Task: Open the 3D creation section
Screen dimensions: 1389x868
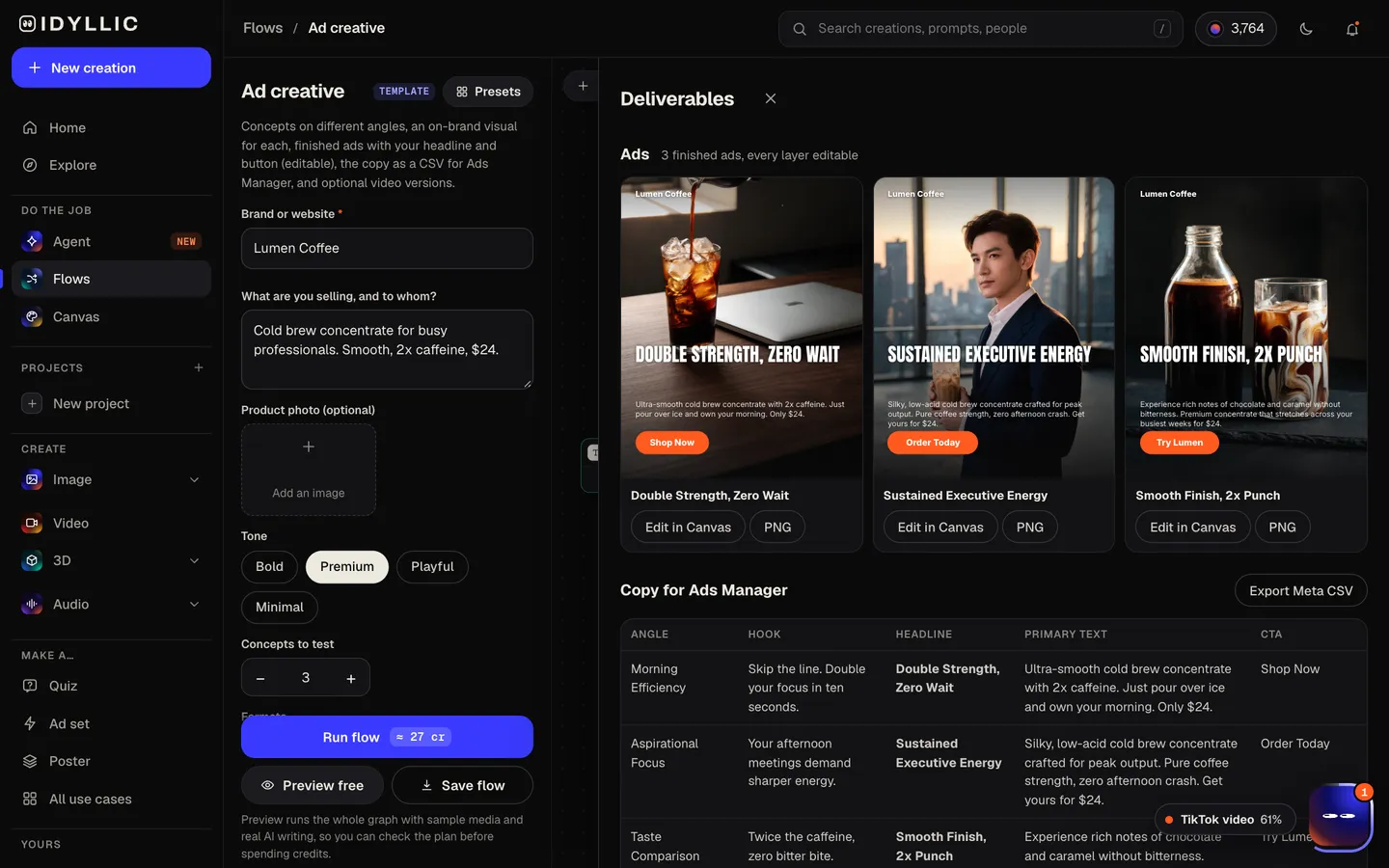Action: pos(62,560)
